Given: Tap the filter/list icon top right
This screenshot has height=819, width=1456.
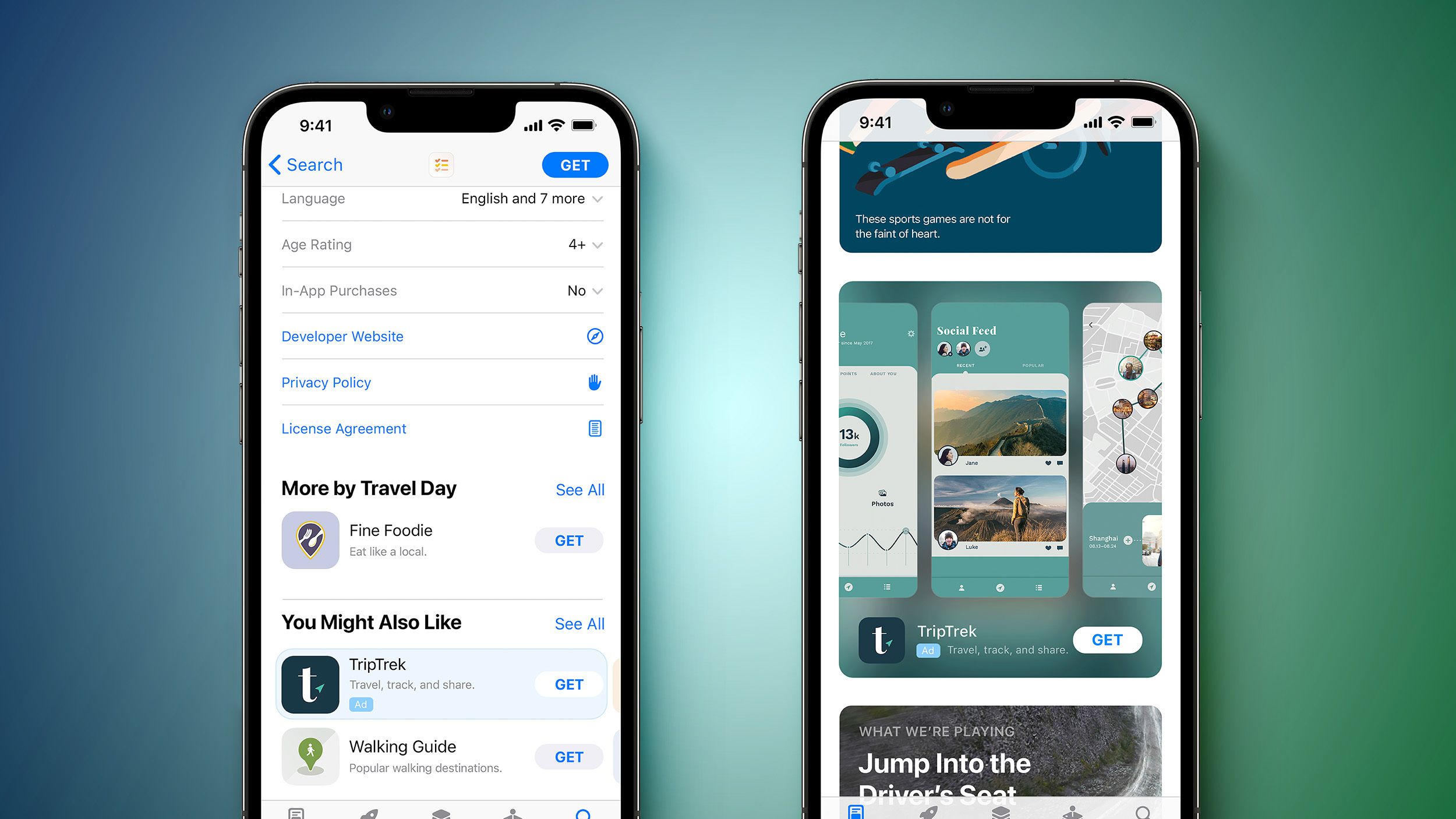Looking at the screenshot, I should click(x=441, y=163).
